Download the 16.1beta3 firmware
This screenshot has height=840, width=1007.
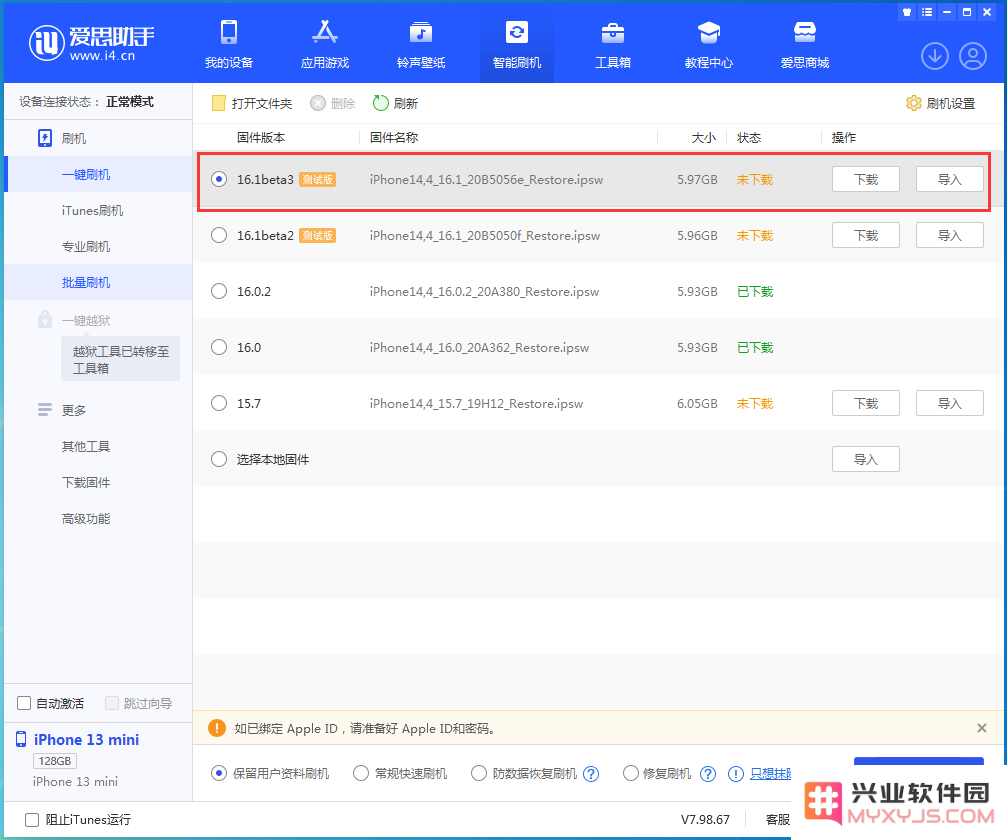pyautogui.click(x=866, y=179)
